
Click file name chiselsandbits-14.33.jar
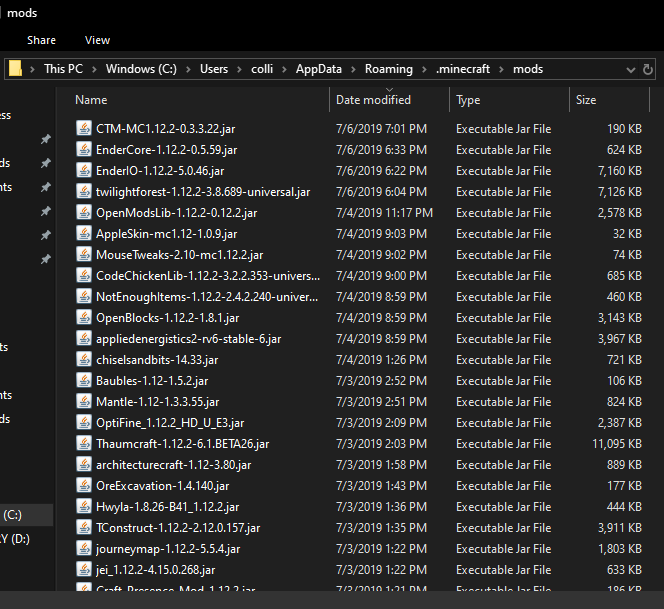157,360
